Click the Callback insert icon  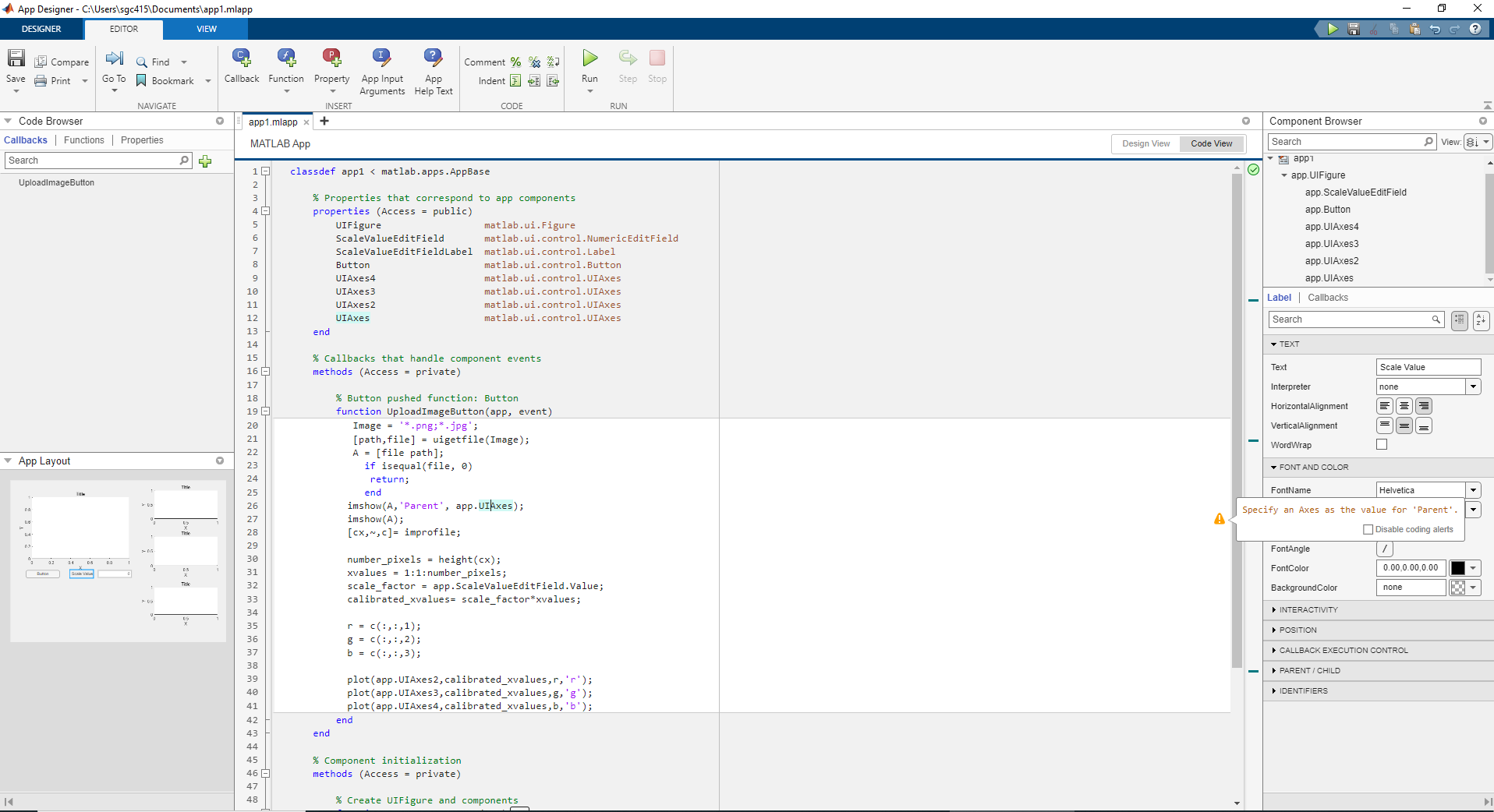pyautogui.click(x=241, y=58)
